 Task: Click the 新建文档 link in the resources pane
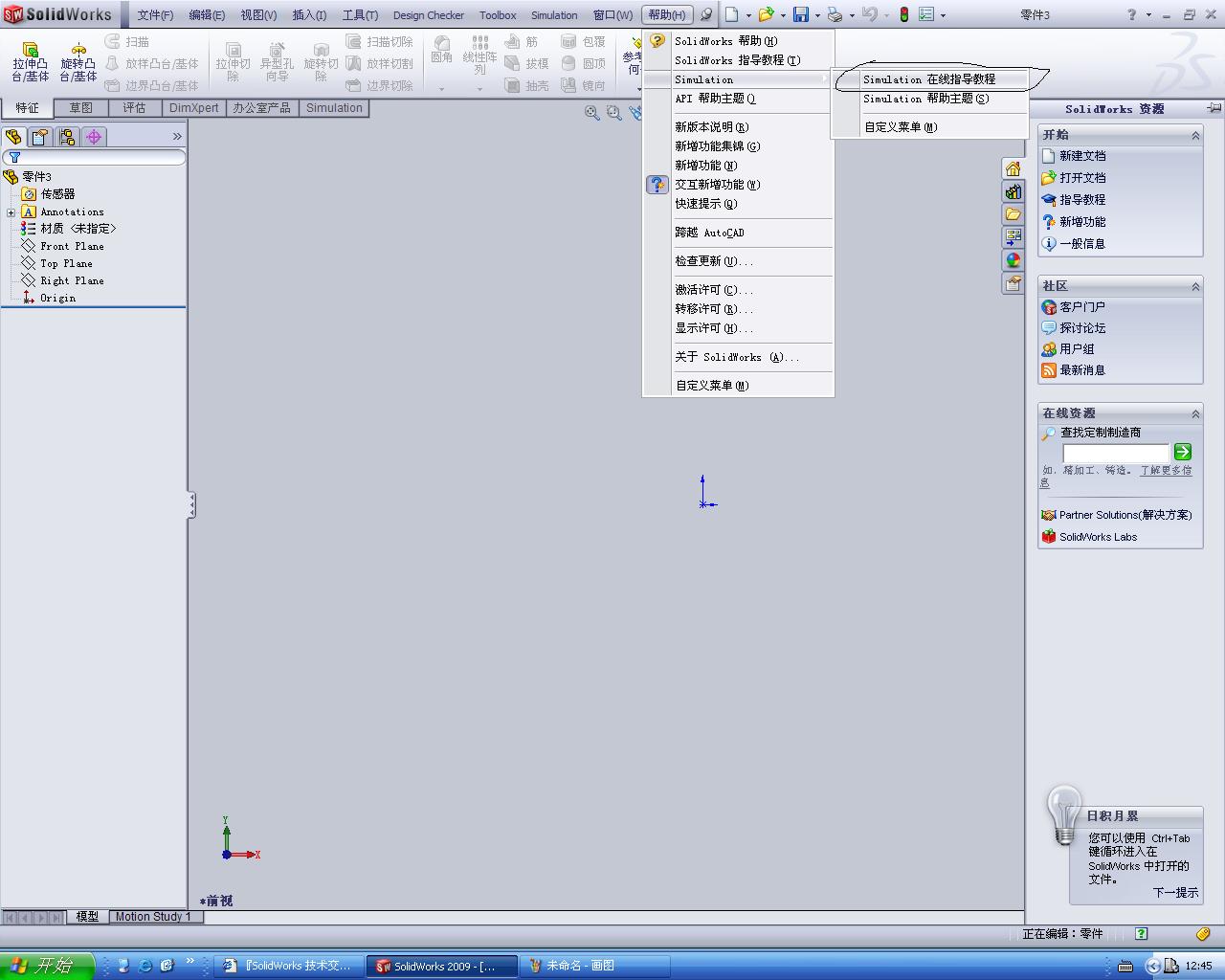tap(1082, 156)
